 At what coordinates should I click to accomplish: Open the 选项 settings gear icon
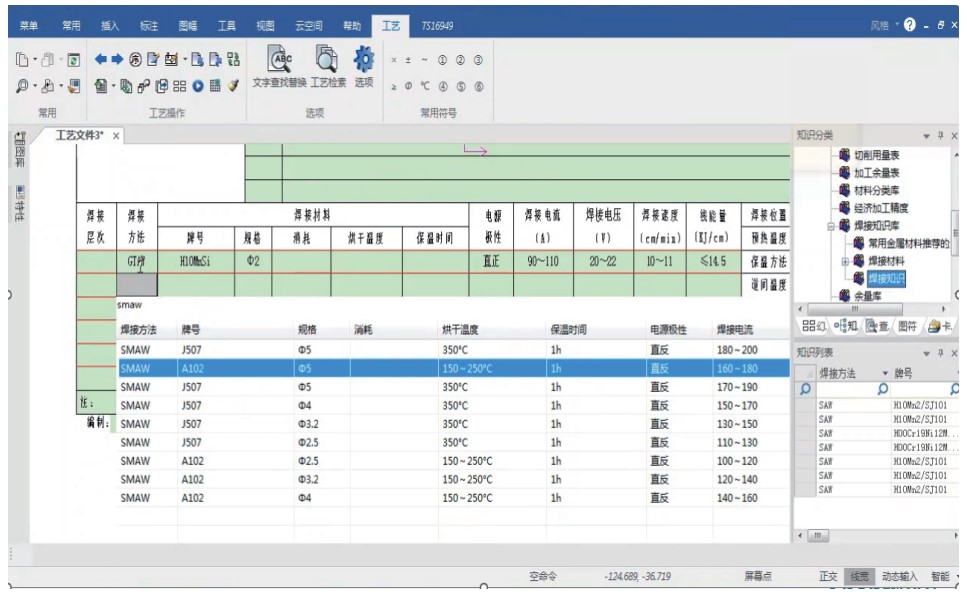point(364,60)
